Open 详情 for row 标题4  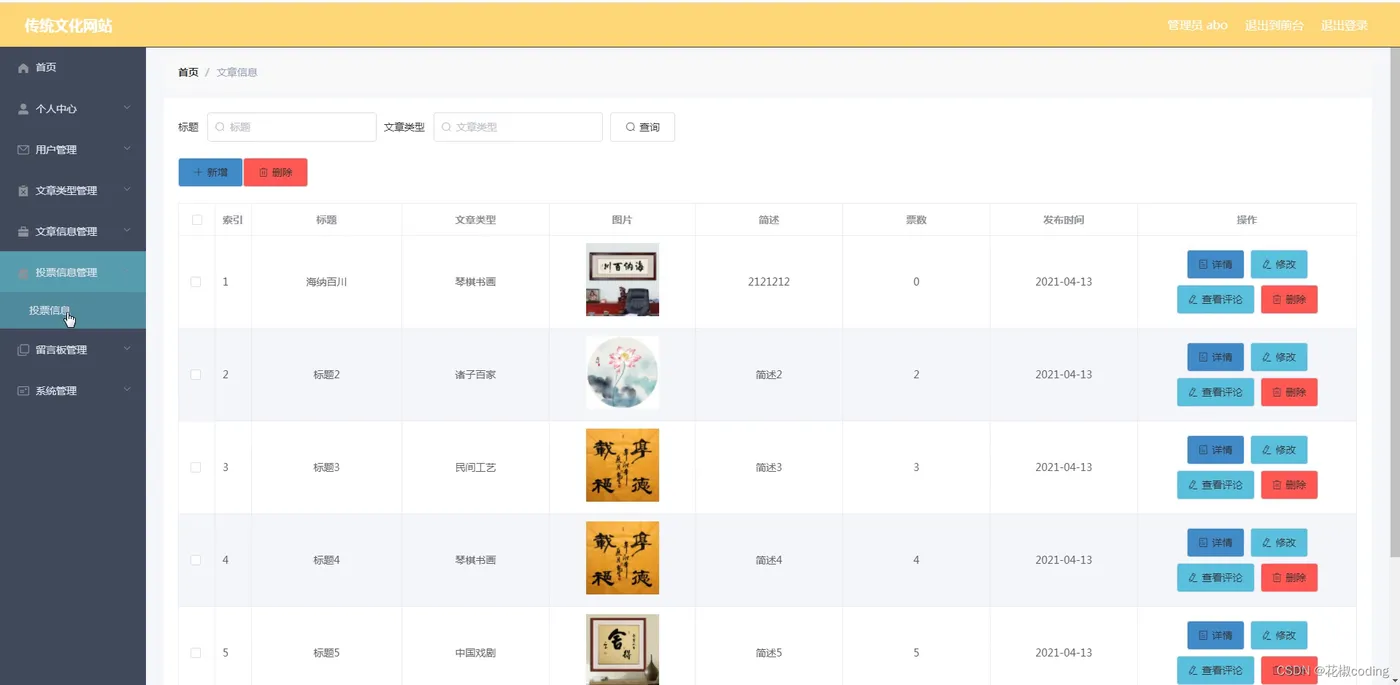click(x=1215, y=542)
